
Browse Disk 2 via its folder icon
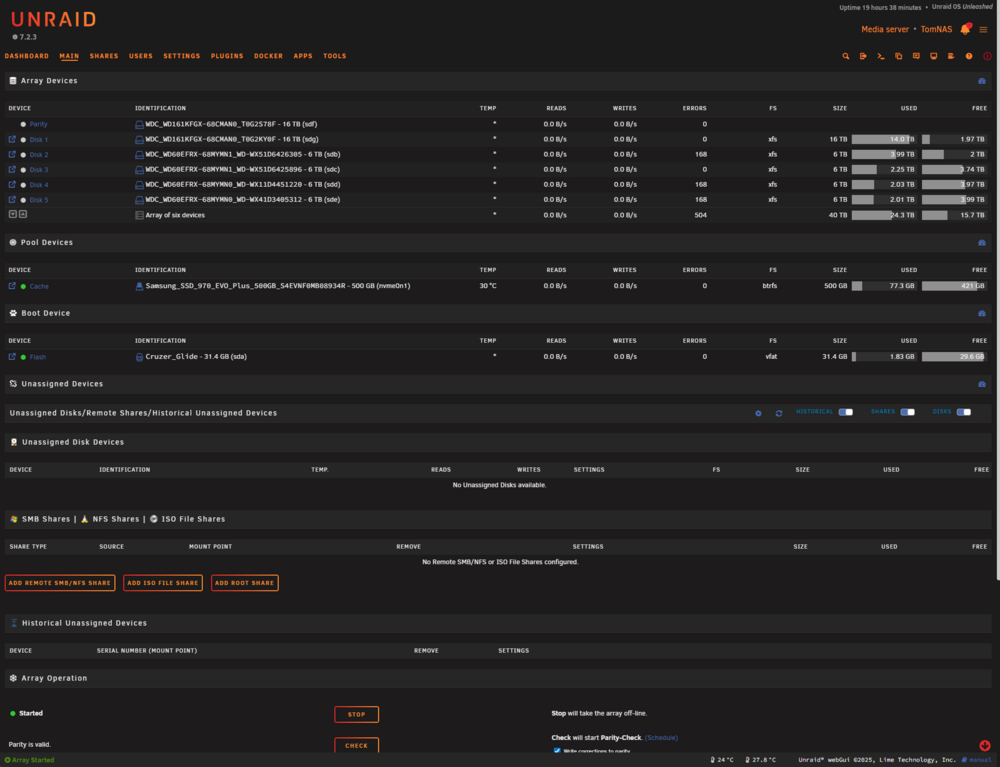pyautogui.click(x=12, y=154)
